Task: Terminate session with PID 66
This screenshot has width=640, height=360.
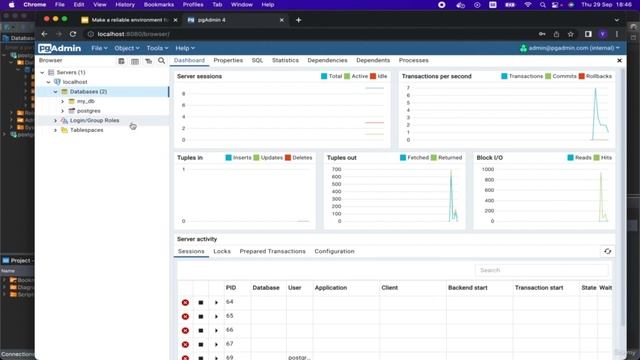Action: tap(185, 330)
